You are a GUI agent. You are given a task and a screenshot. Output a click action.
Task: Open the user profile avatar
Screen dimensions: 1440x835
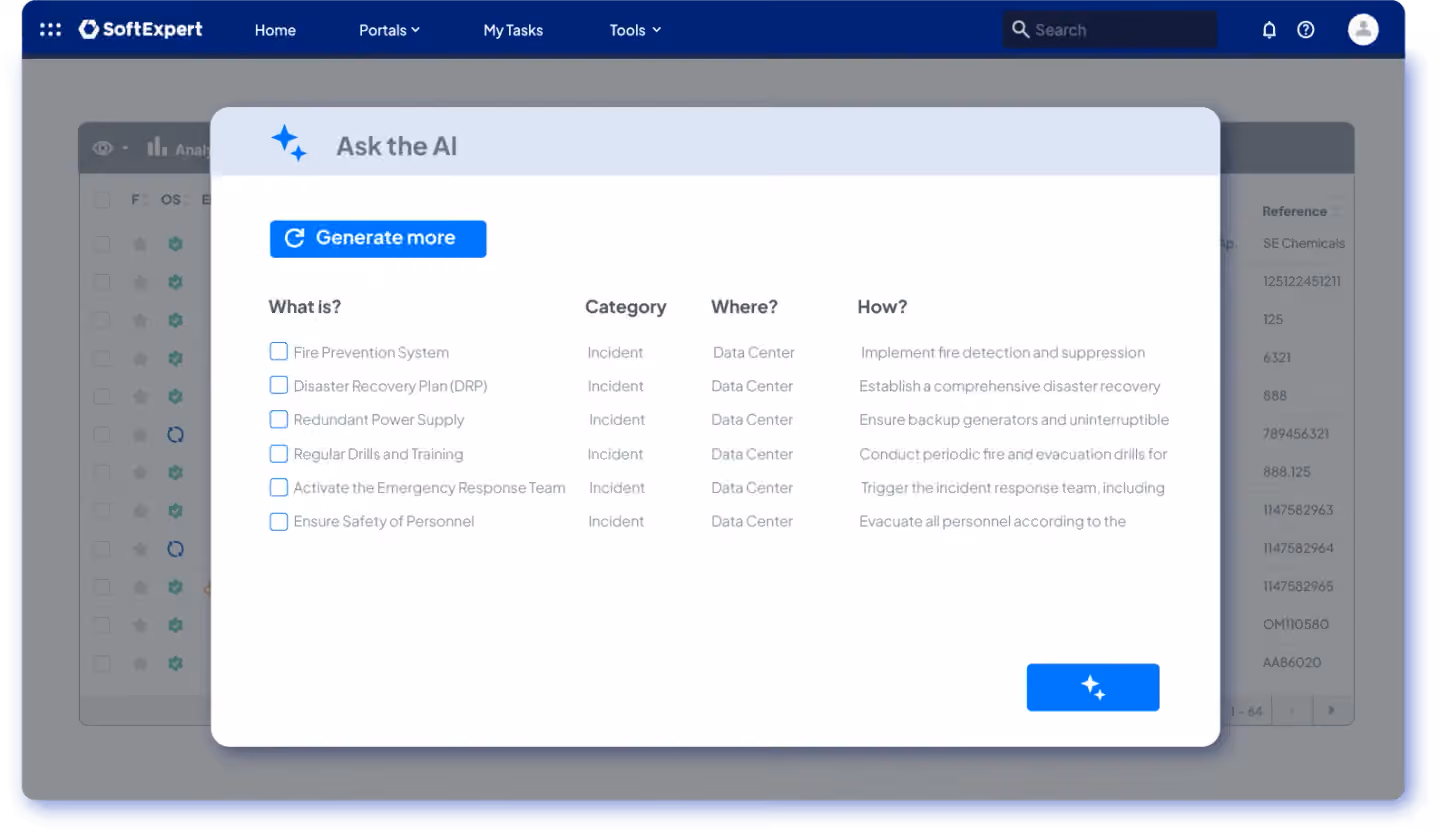pyautogui.click(x=1363, y=30)
